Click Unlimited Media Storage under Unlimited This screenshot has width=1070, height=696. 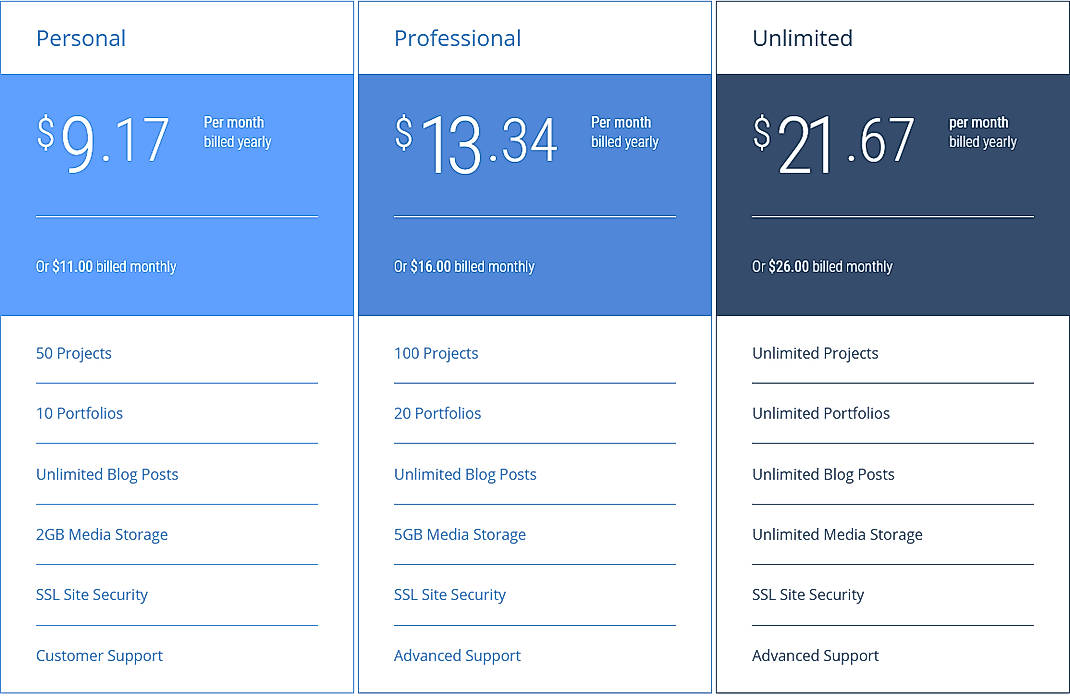pyautogui.click(x=837, y=534)
